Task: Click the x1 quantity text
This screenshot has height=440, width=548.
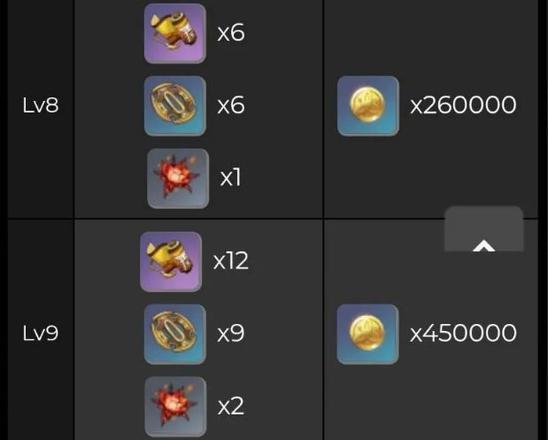Action: tap(231, 178)
